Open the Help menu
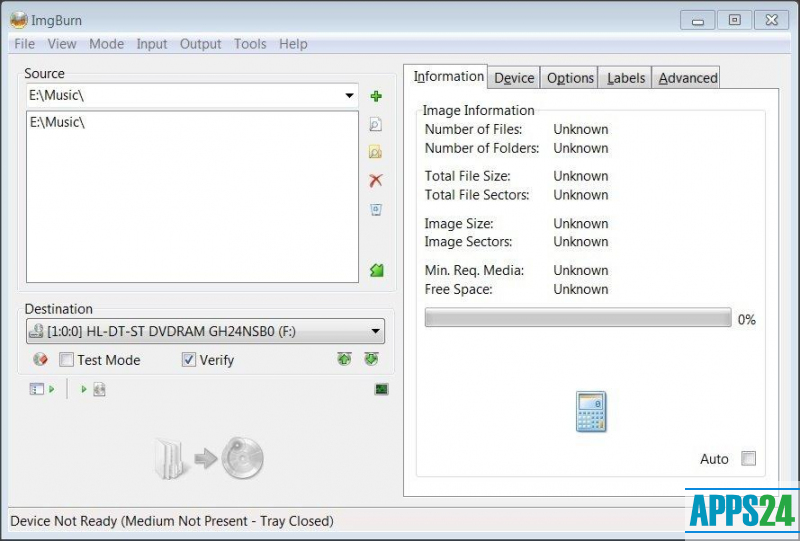Image resolution: width=800 pixels, height=541 pixels. [x=293, y=44]
